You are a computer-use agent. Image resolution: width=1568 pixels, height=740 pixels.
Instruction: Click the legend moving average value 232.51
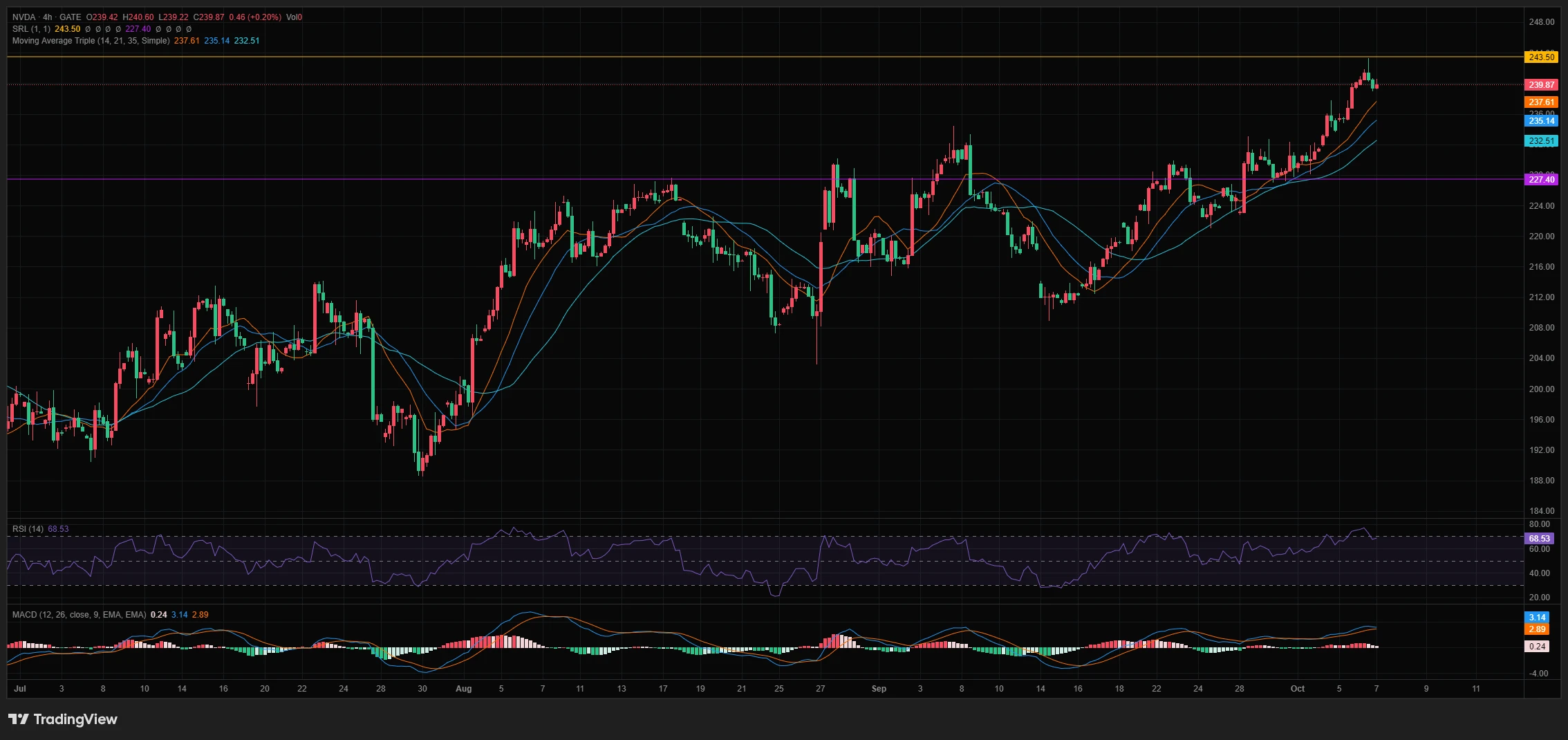tap(247, 41)
